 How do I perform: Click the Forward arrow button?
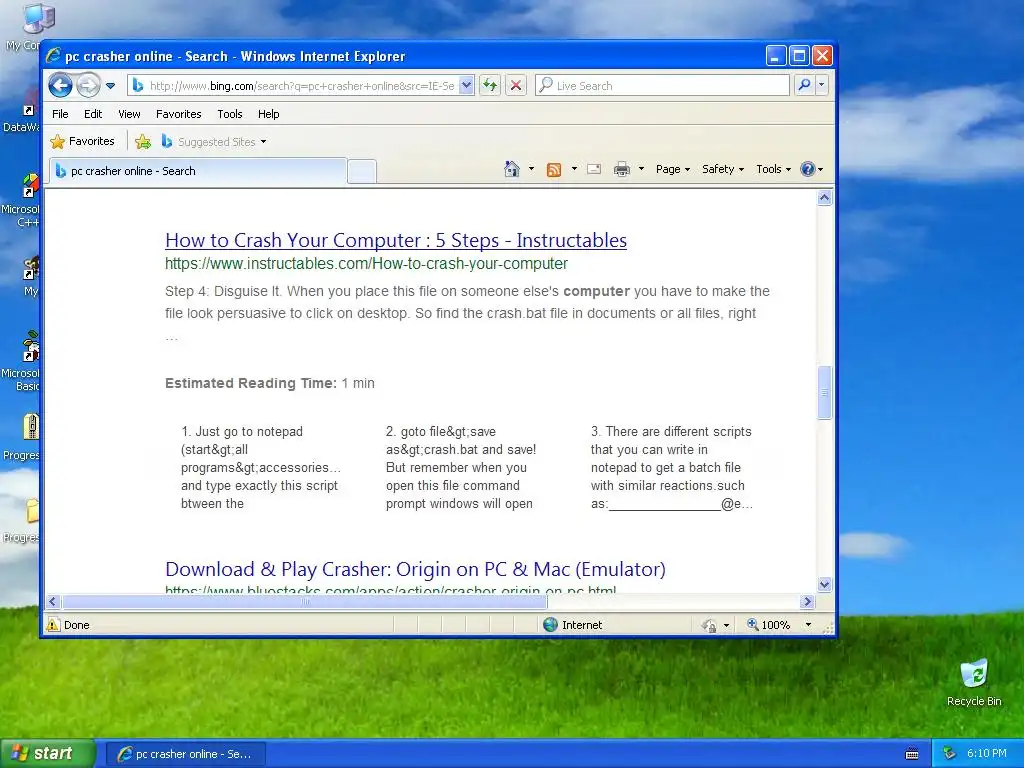pos(88,86)
